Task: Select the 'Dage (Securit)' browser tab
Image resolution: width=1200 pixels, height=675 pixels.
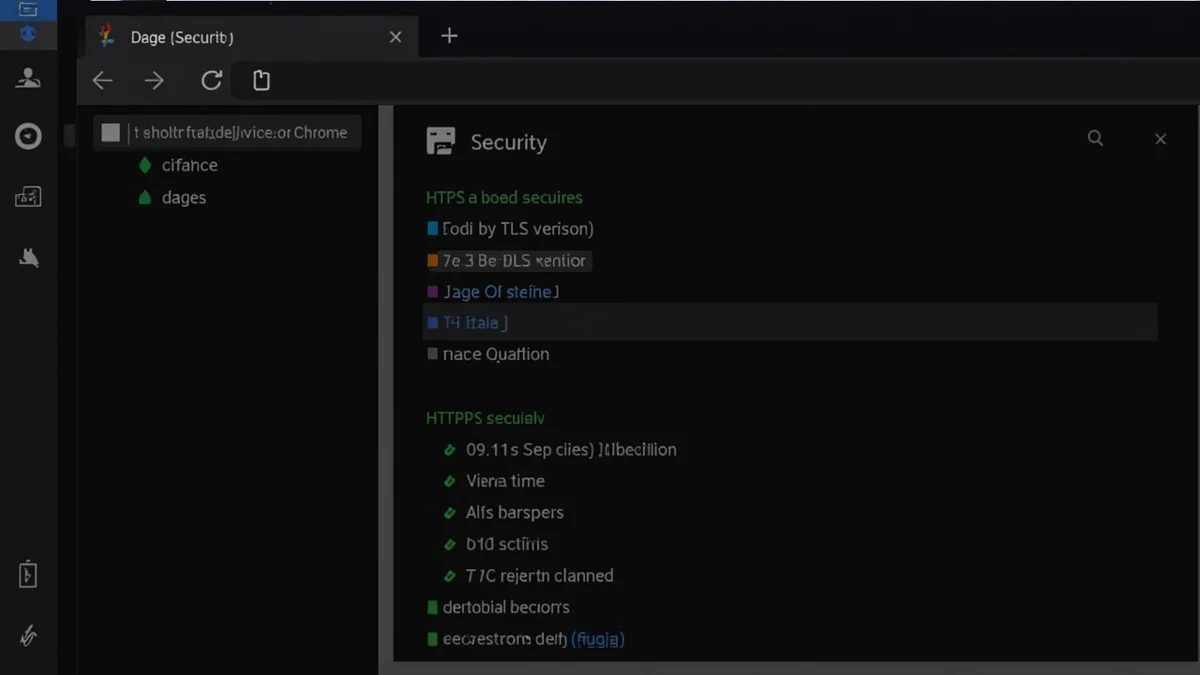Action: click(250, 37)
